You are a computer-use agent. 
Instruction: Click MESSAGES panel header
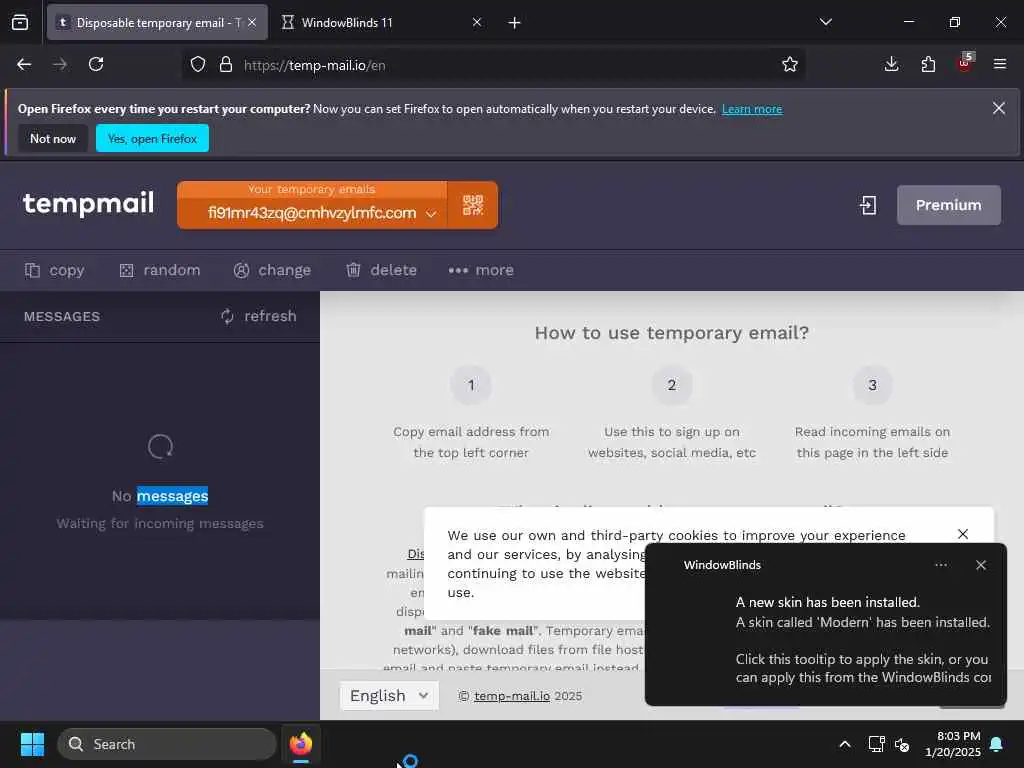tap(62, 317)
